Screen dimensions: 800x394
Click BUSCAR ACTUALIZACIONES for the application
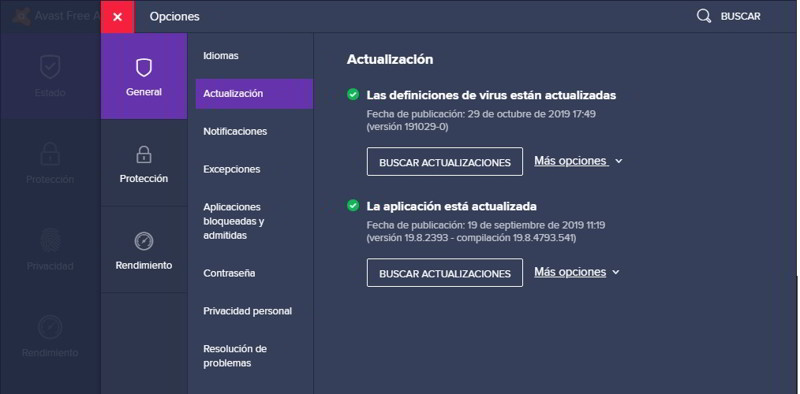445,273
